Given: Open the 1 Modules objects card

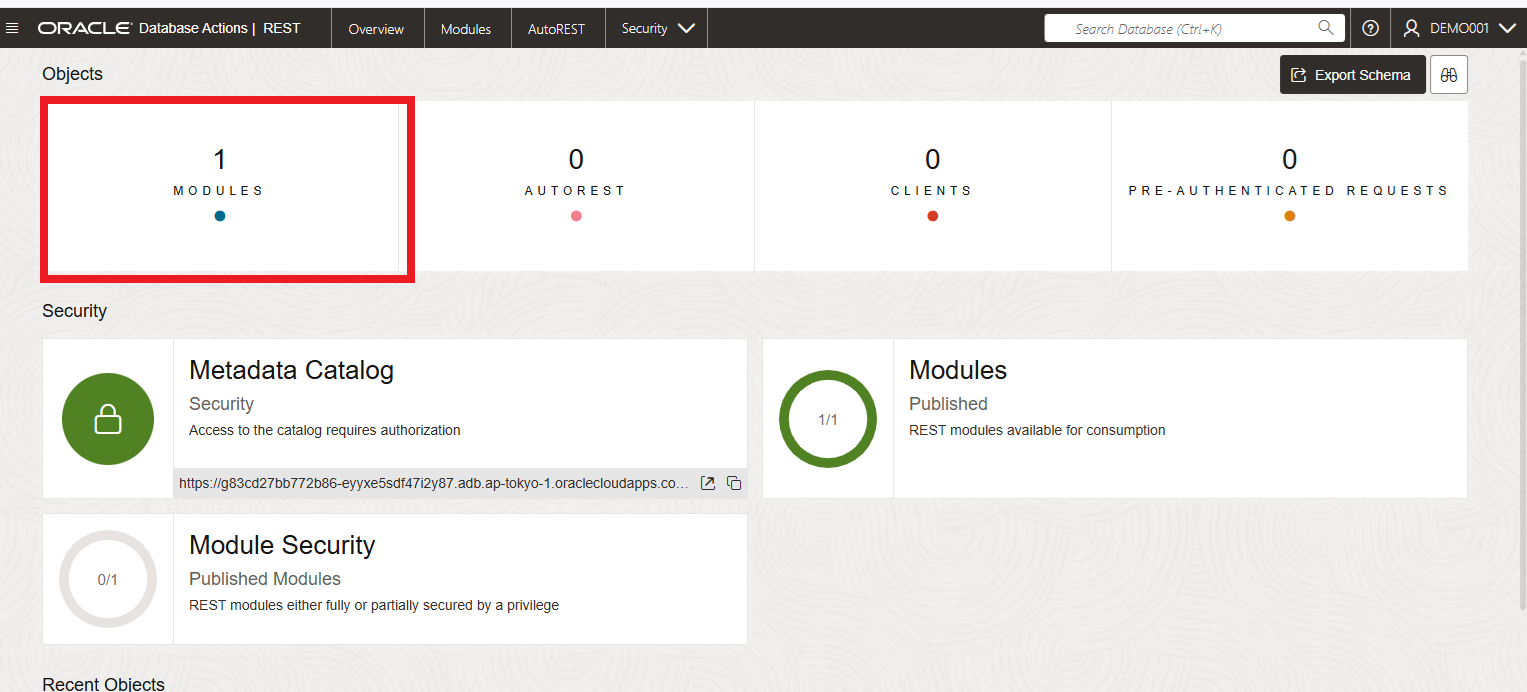Looking at the screenshot, I should (x=220, y=186).
